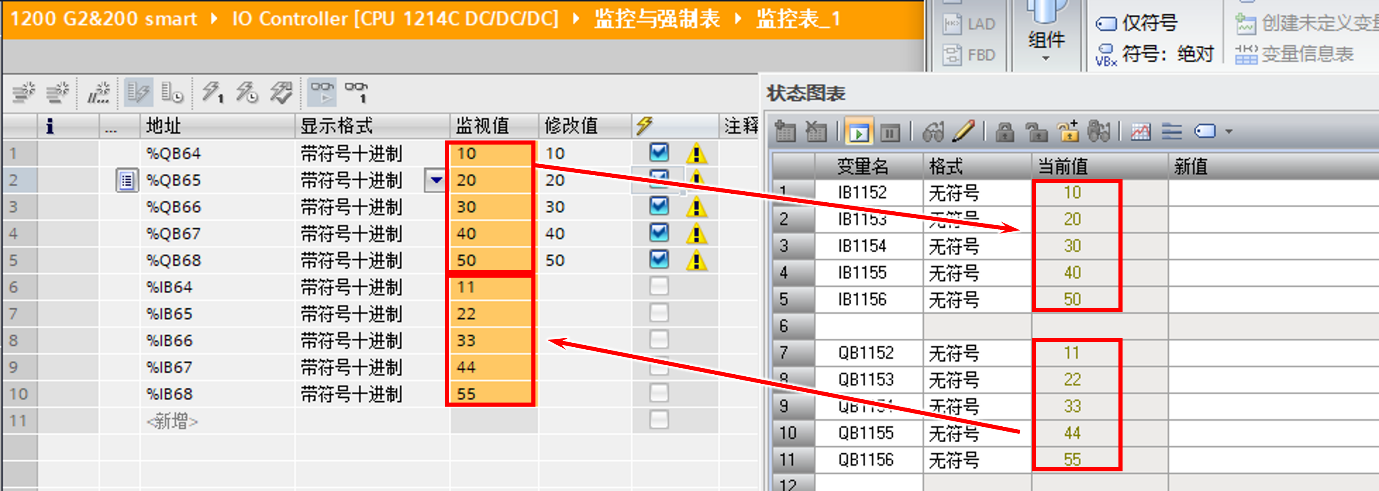Click the warning triangle in %QB68 row
Viewport: 1379px width, 491px height.
click(696, 261)
